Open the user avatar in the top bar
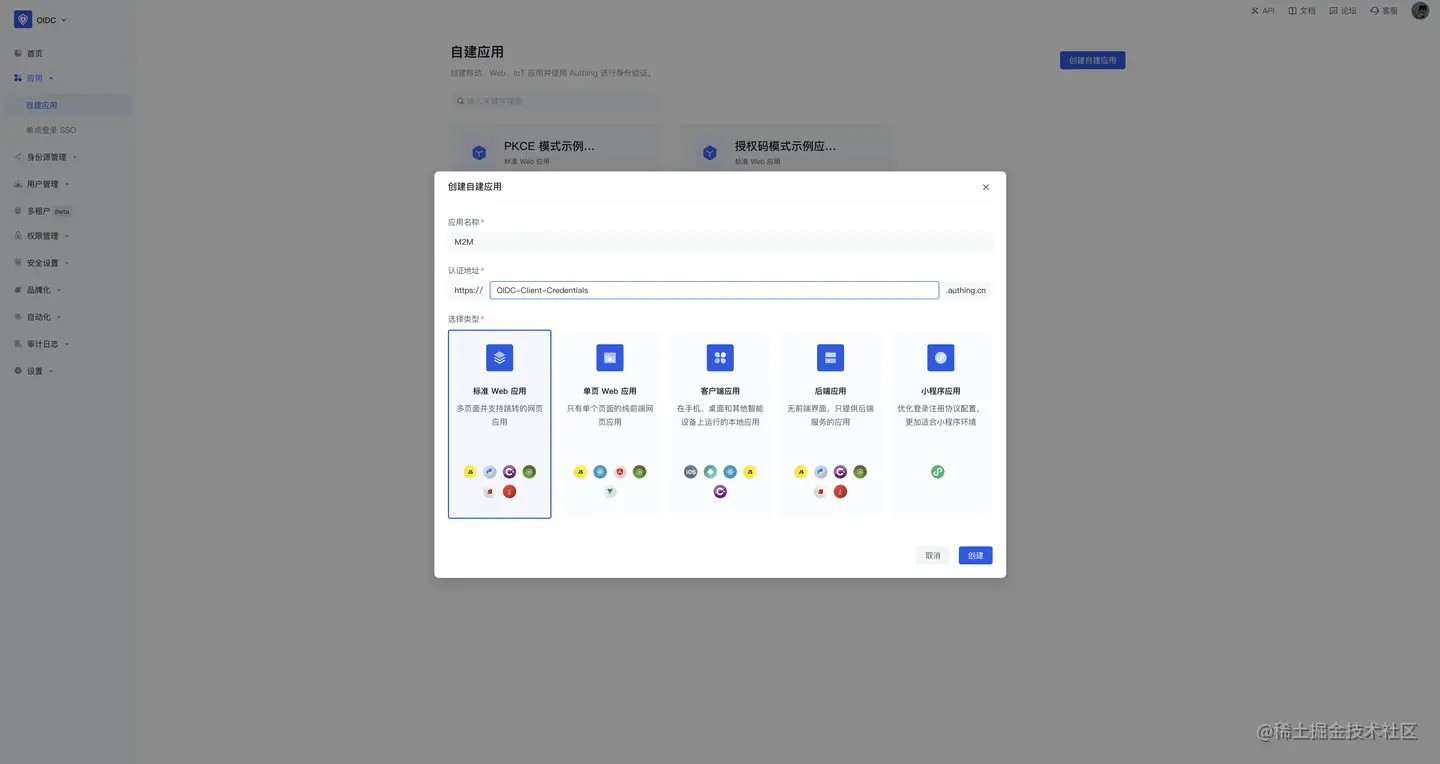1440x764 pixels. click(x=1420, y=11)
